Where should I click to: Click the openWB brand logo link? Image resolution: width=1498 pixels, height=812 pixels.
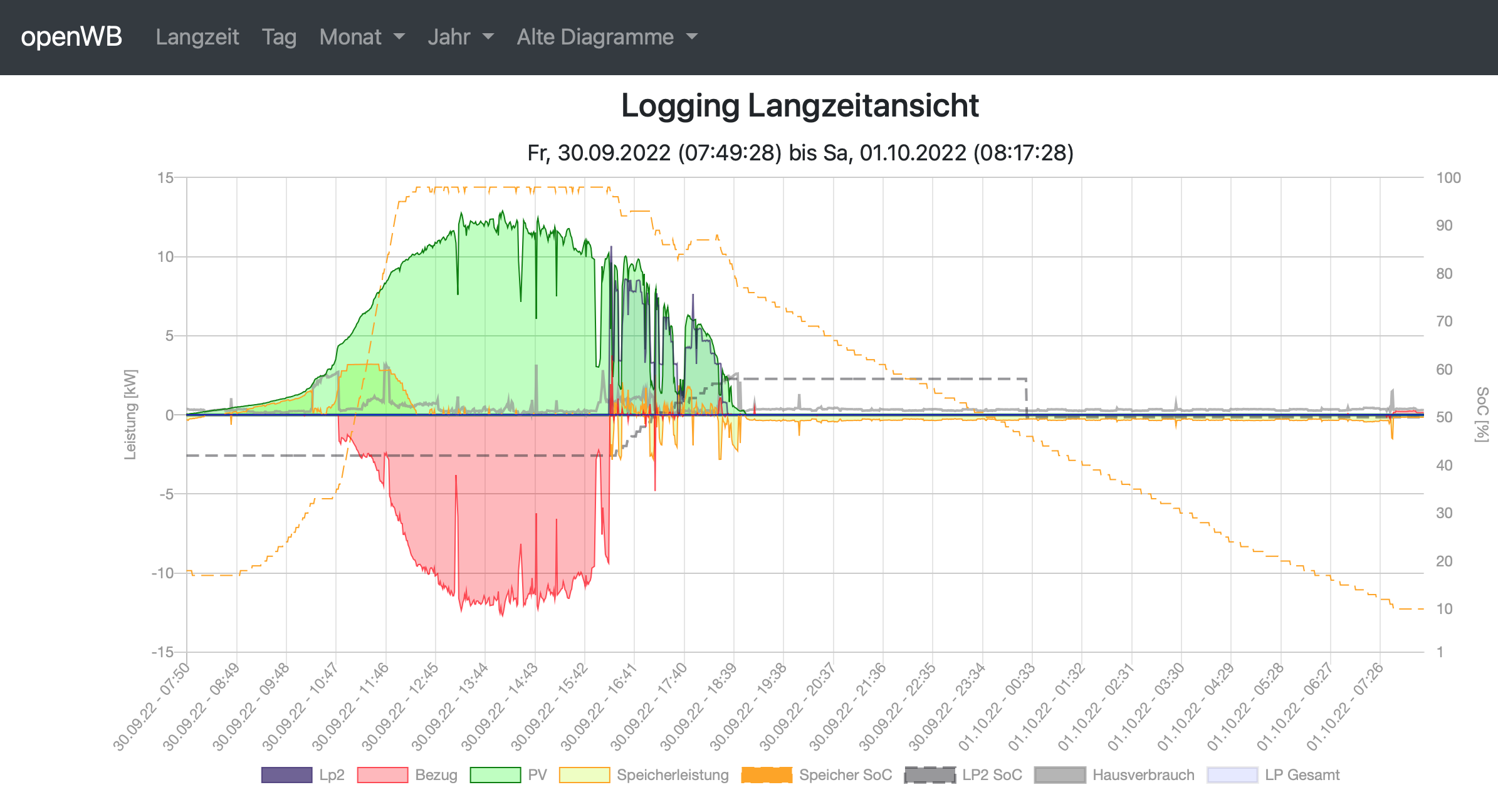(x=71, y=37)
